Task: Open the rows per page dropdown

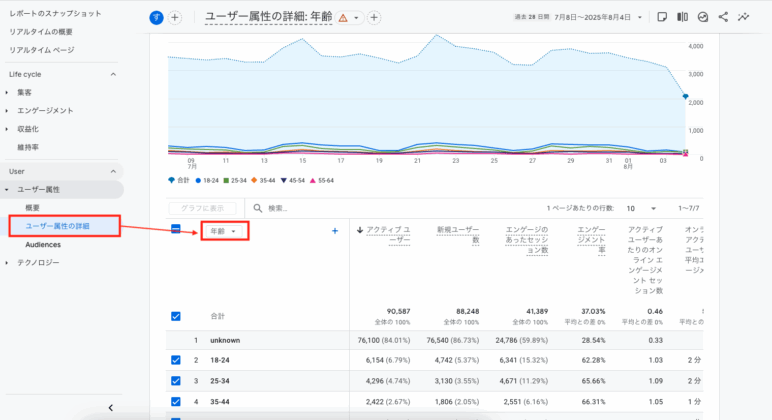Action: 637,208
